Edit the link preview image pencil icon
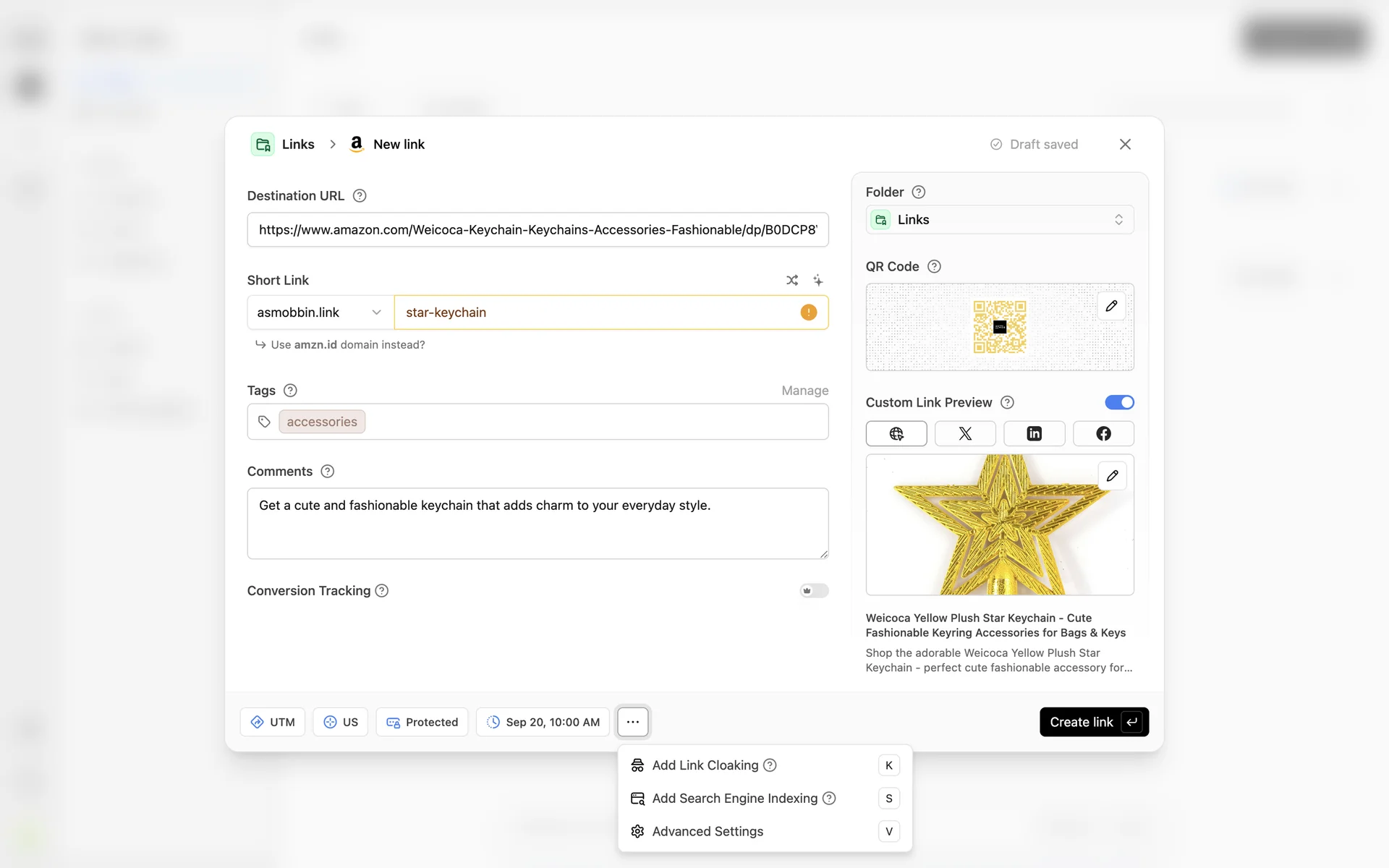Image resolution: width=1389 pixels, height=868 pixels. pos(1112,476)
